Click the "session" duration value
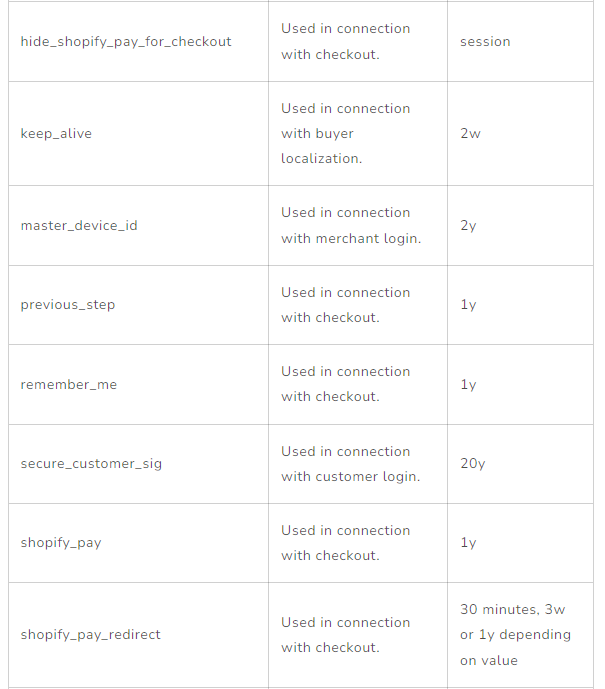The height and width of the screenshot is (689, 605). click(x=485, y=42)
